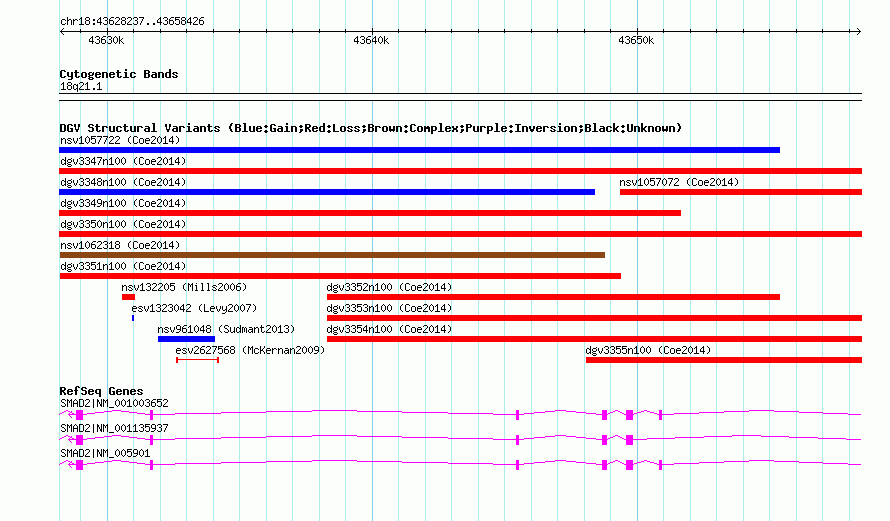This screenshot has width=890, height=521.
Task: Open the dgv3350n100 (Coe2014) label
Action: 123,224
